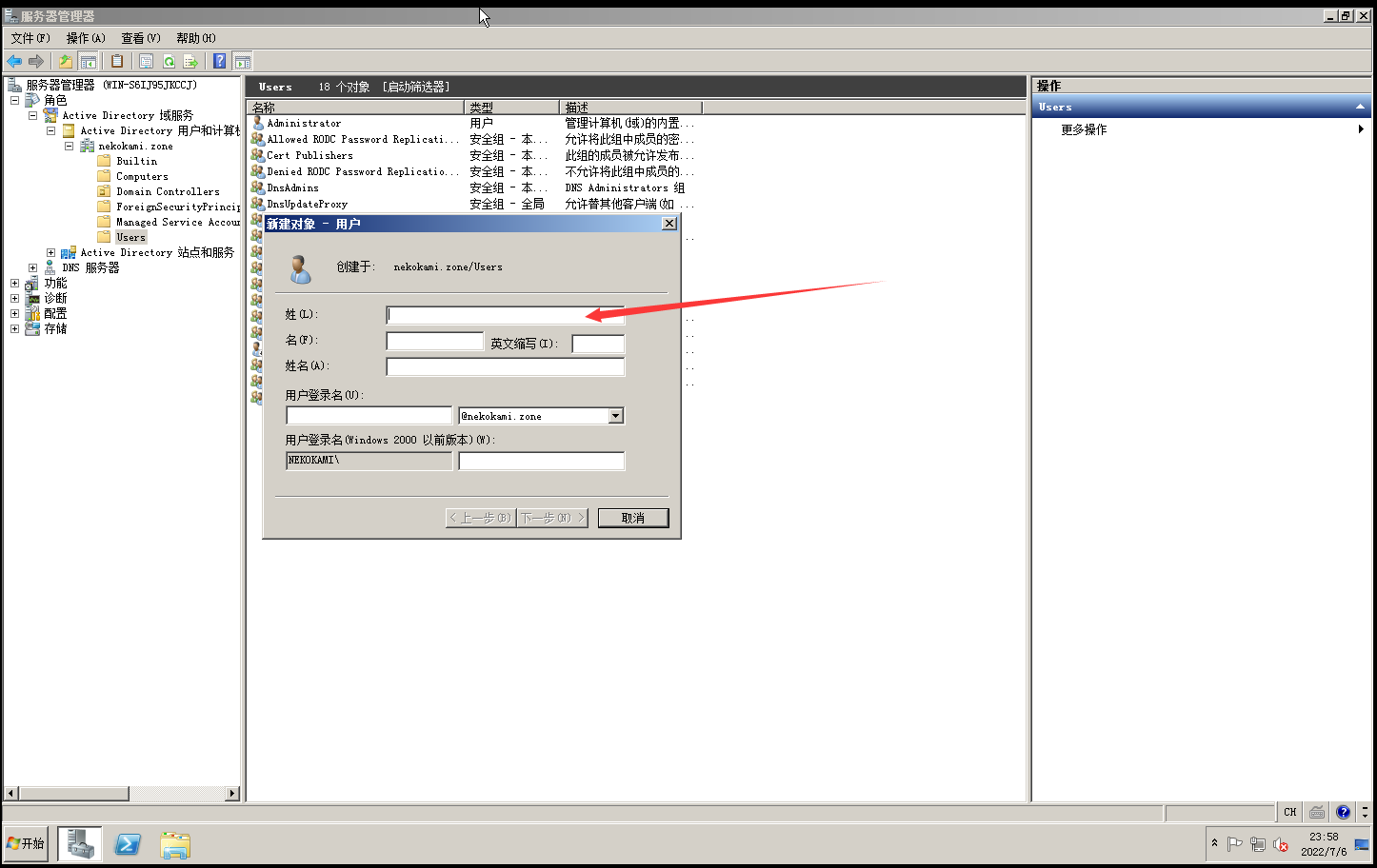Expand the 诊断 tree node
The height and width of the screenshot is (868, 1377).
click(x=14, y=298)
